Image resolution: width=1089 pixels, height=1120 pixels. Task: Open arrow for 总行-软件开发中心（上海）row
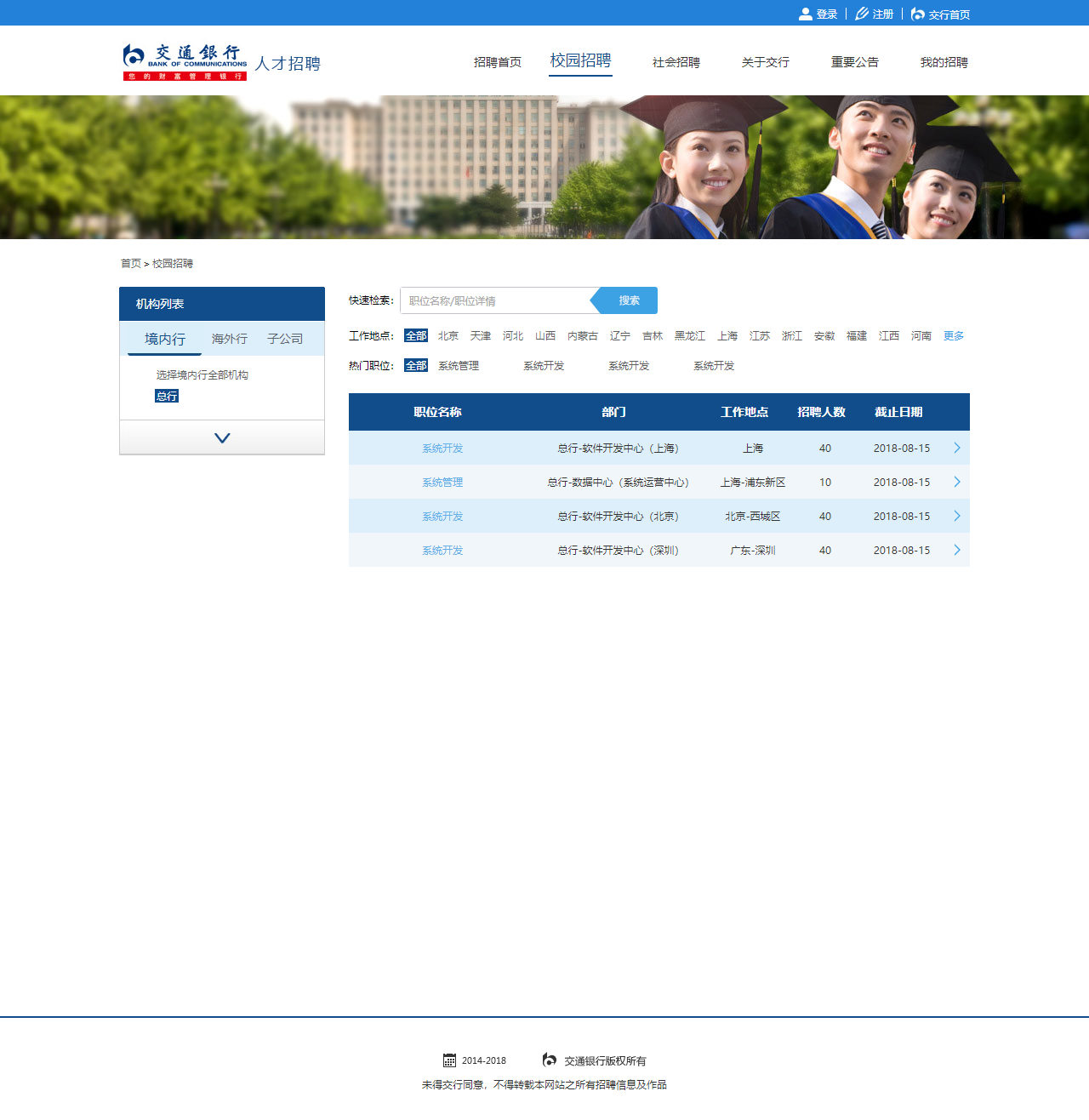click(957, 448)
